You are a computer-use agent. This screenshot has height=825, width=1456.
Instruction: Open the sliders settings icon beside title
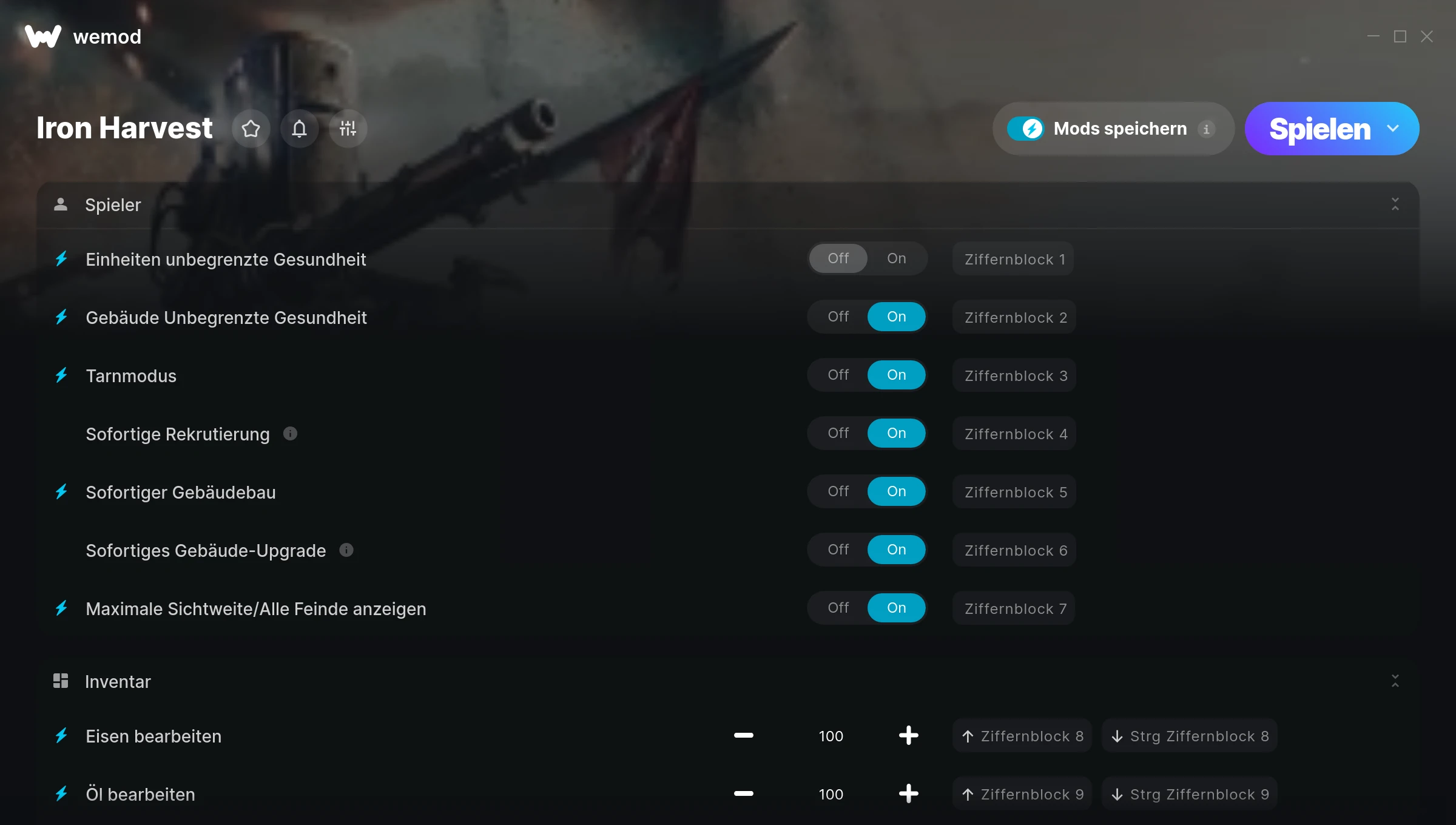coord(348,129)
